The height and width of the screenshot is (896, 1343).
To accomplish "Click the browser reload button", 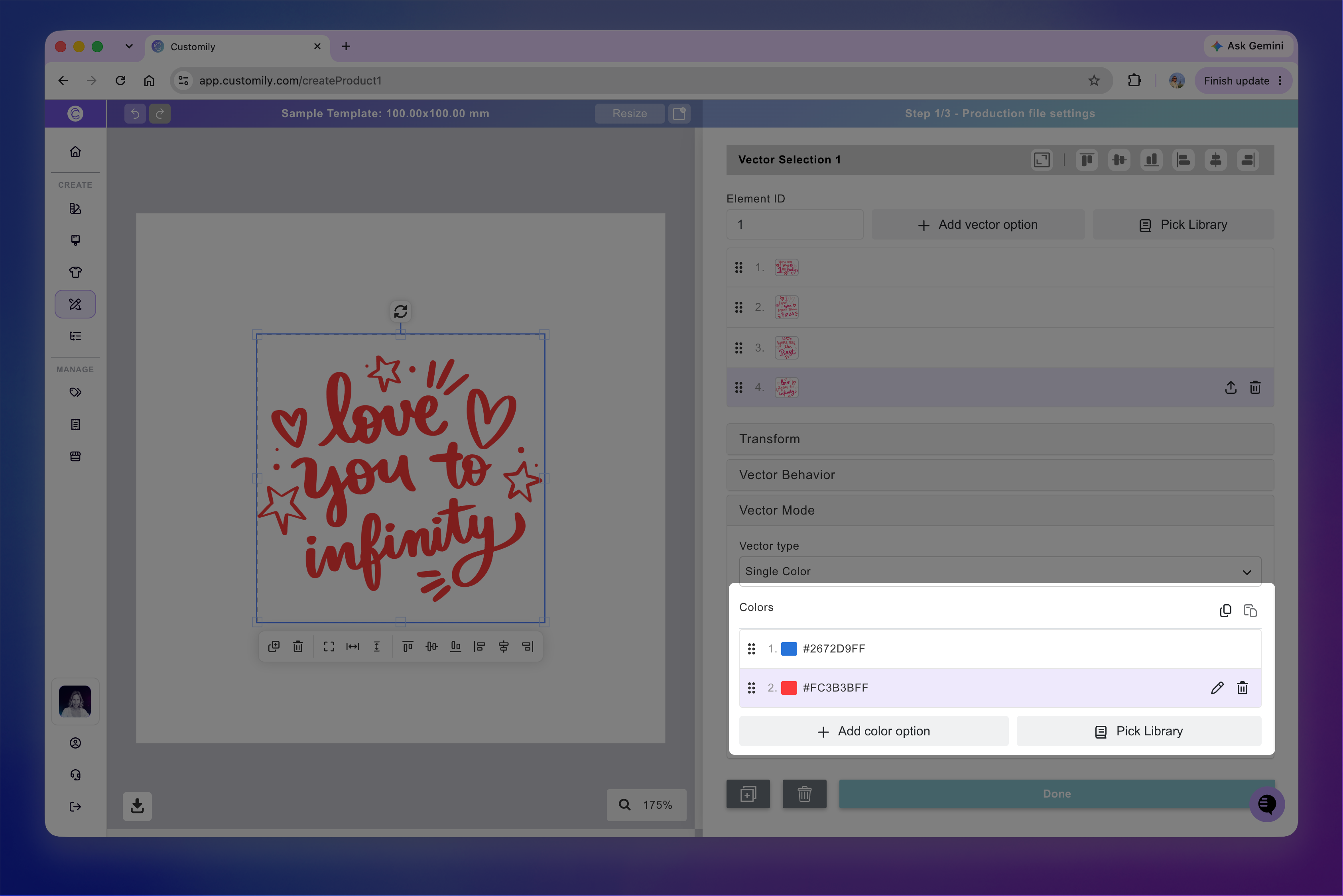I will [120, 81].
